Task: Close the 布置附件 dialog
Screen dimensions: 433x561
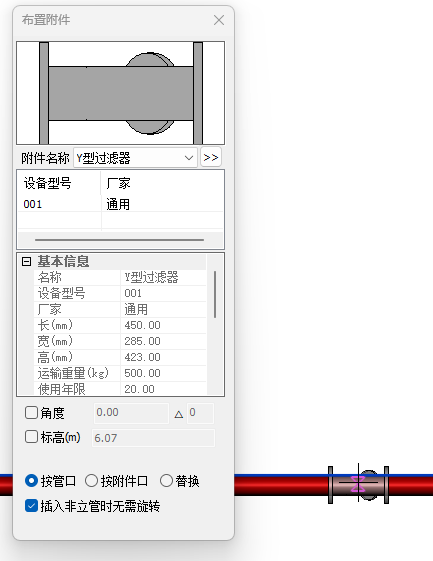Action: (x=219, y=20)
